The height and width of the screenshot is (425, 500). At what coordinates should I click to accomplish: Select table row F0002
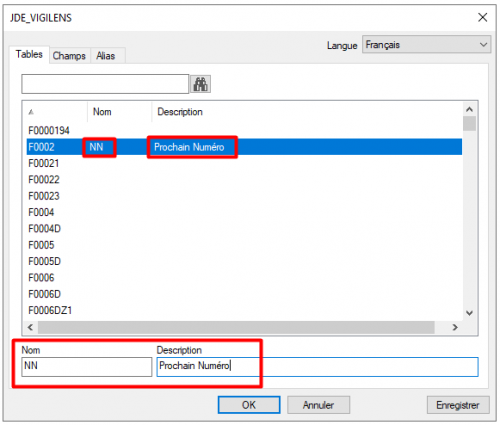[244, 147]
